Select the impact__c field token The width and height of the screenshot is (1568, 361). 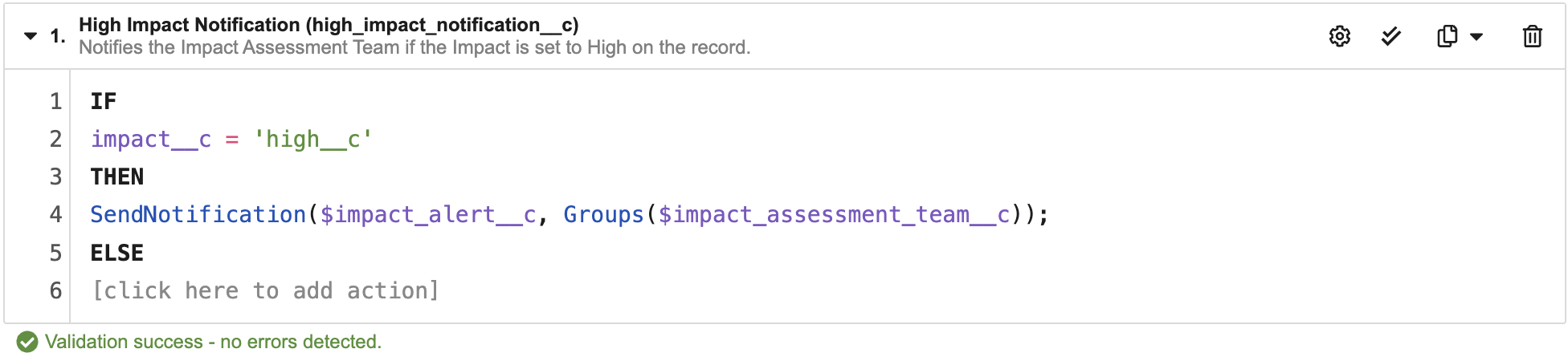click(x=151, y=139)
